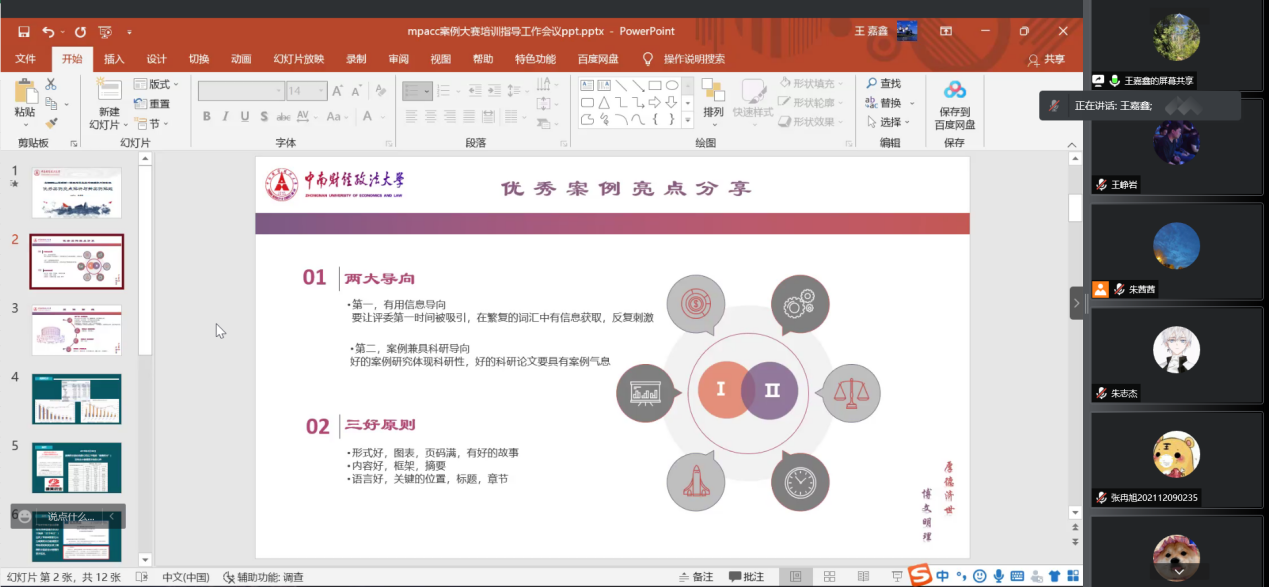Open the 插入 ribbon tab
1269x587 pixels.
(x=114, y=59)
